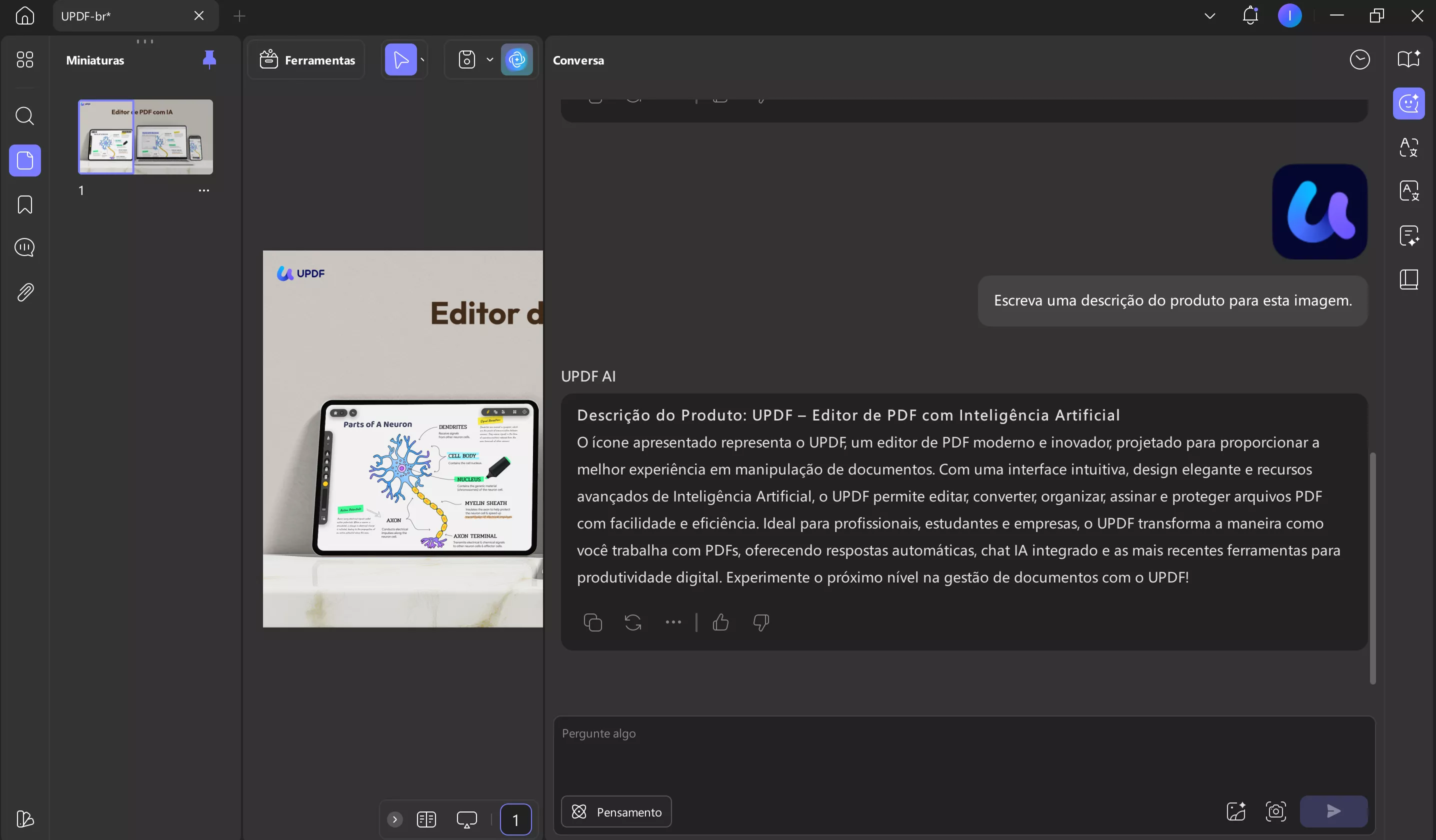Select the cursor selection tool

pos(400,59)
